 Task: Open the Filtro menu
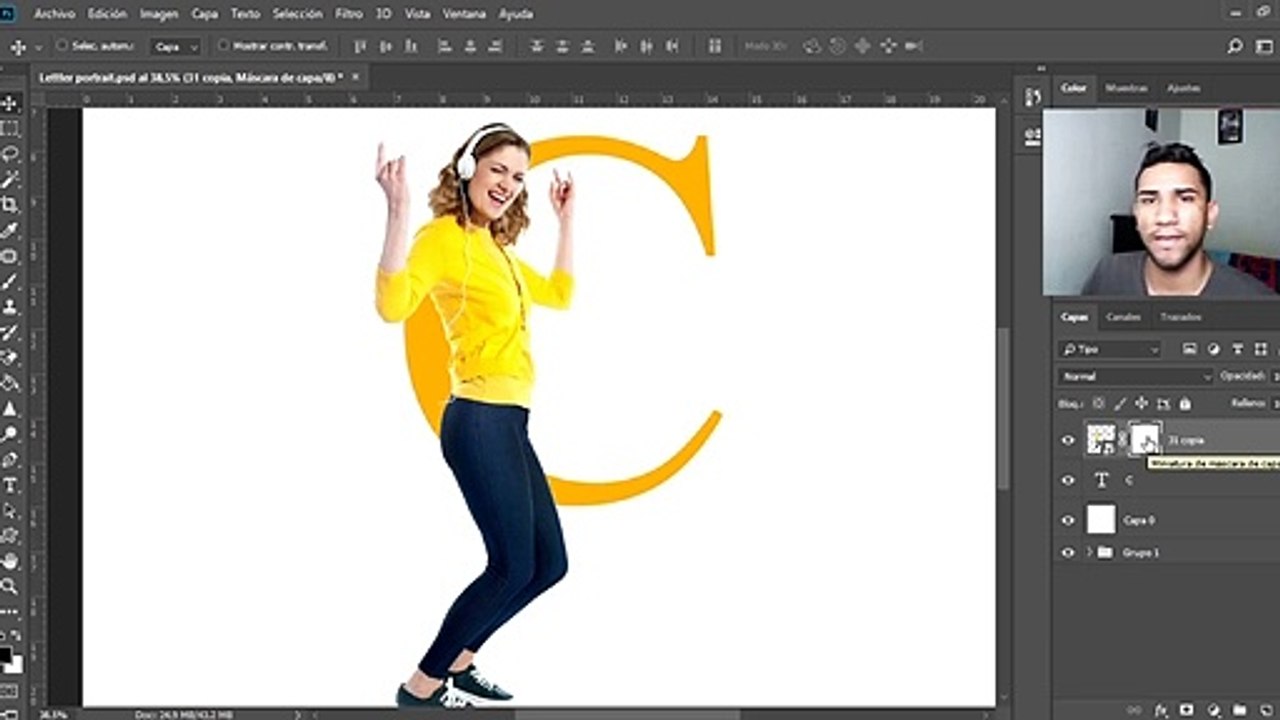[x=349, y=14]
